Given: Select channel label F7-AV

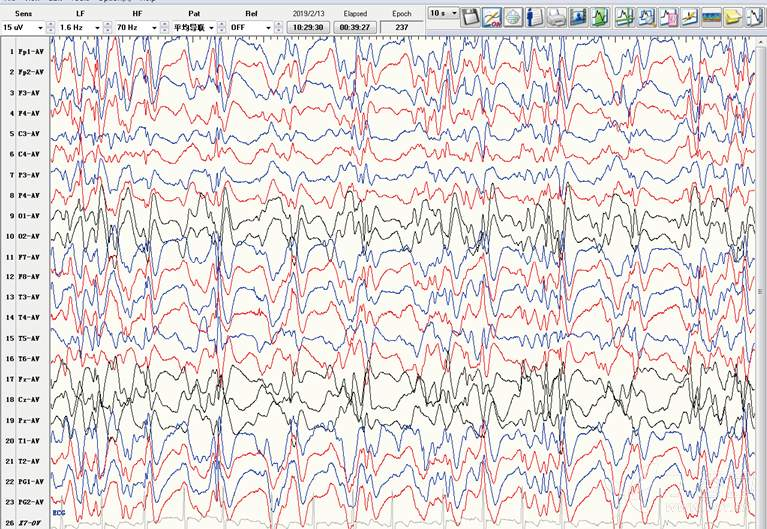Looking at the screenshot, I should tap(29, 257).
